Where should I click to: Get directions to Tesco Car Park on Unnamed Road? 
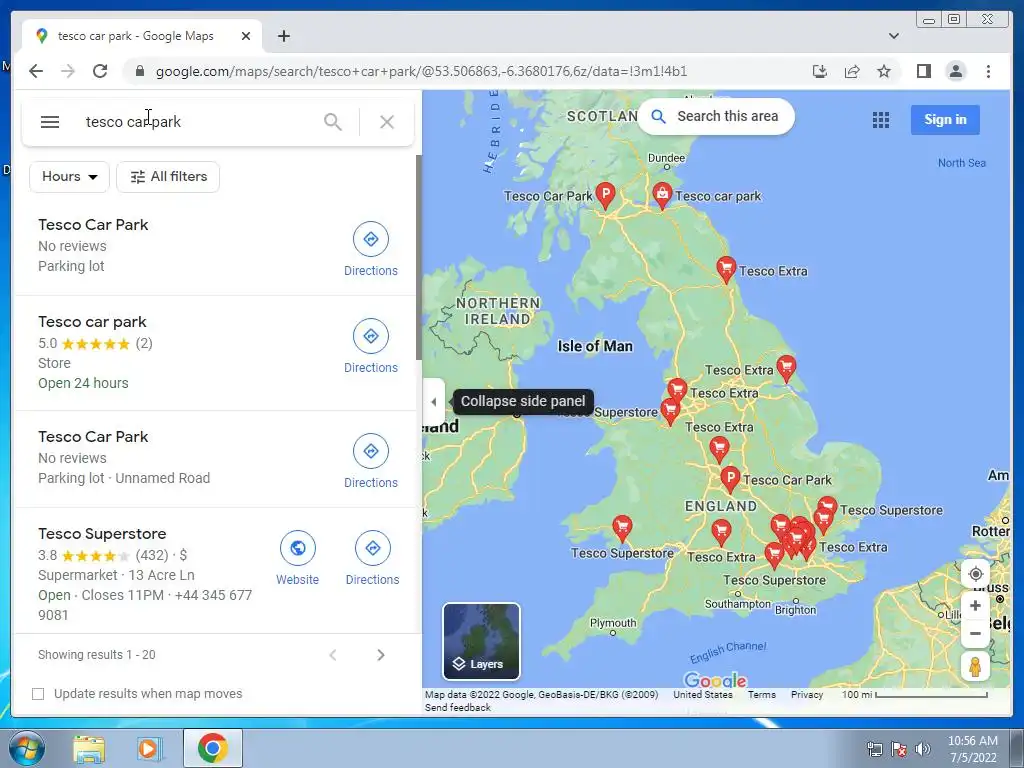pos(370,462)
